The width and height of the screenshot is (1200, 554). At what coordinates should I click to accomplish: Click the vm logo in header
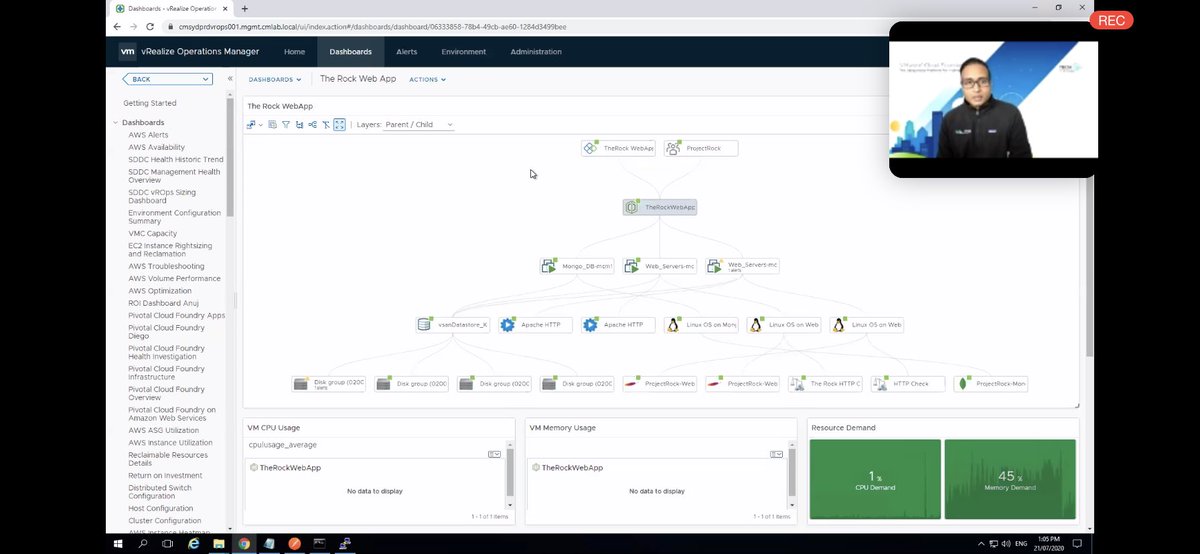128,52
